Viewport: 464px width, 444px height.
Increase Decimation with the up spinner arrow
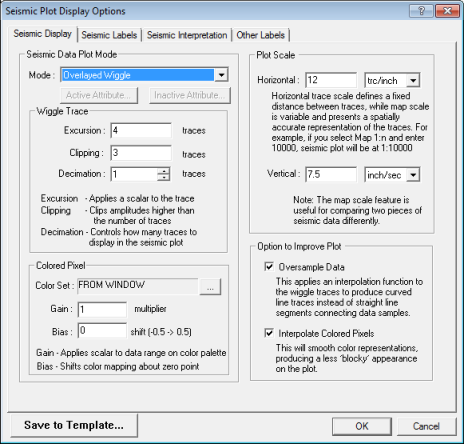point(163,171)
